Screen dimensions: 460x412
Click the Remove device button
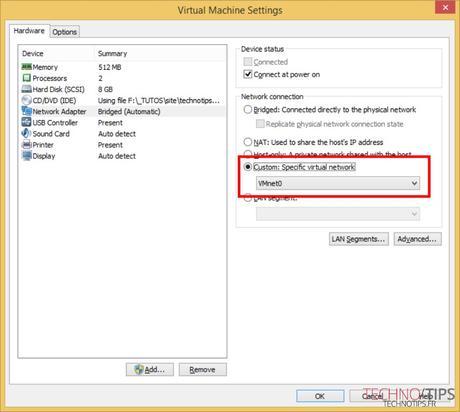point(203,369)
